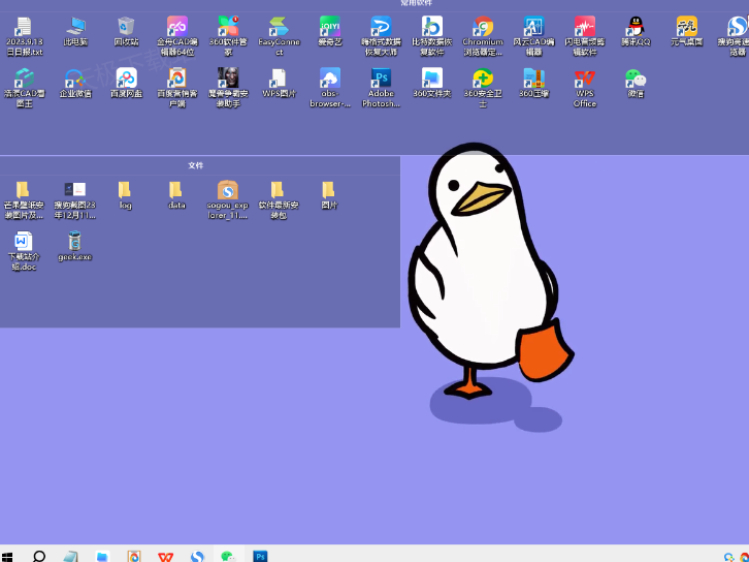Launch the 金舟CAD编辑器64位 shortcut

pos(177,36)
